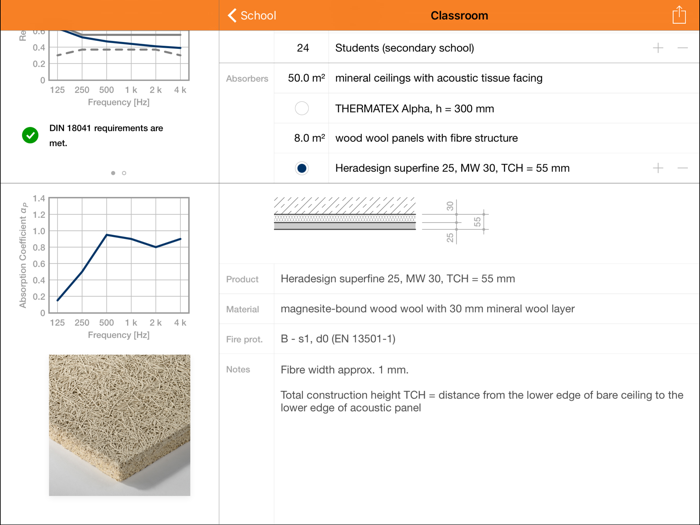Image resolution: width=700 pixels, height=525 pixels.
Task: Tap 'DIN 18041 requirements are met.' message
Action: (x=106, y=135)
